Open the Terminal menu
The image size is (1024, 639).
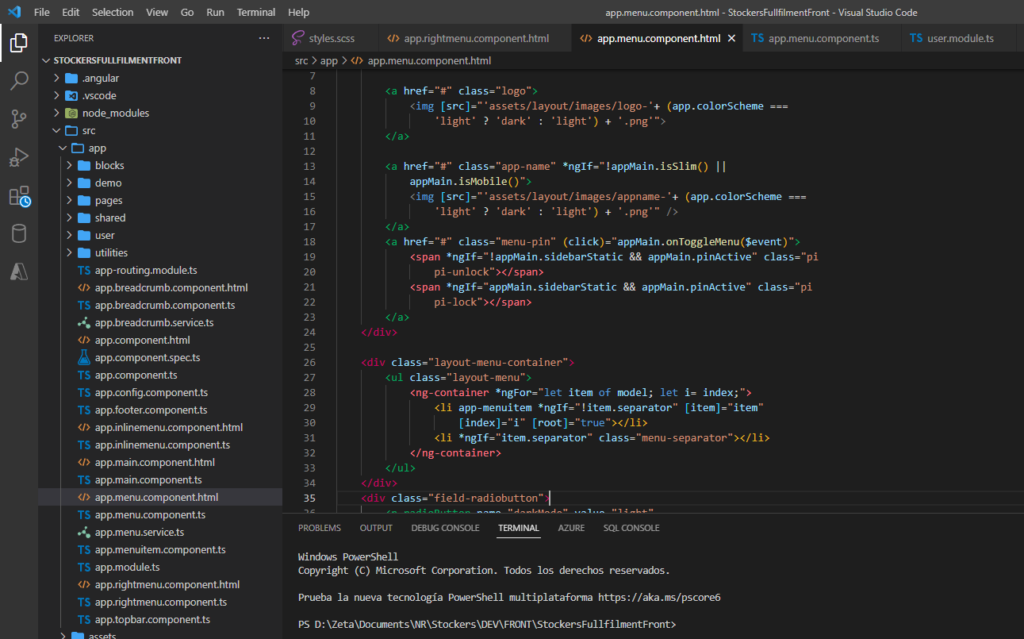pos(256,12)
